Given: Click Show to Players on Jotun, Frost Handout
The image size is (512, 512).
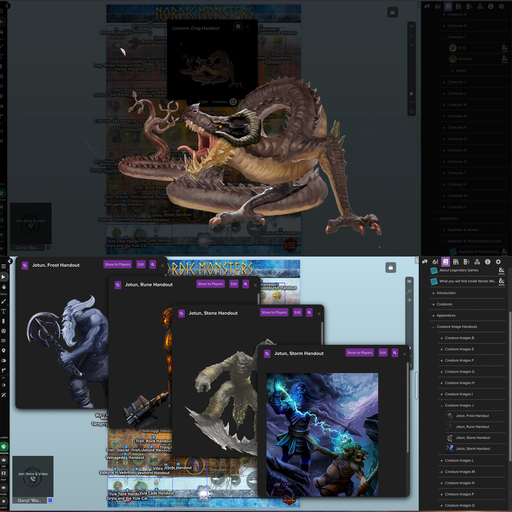Looking at the screenshot, I should tap(118, 265).
